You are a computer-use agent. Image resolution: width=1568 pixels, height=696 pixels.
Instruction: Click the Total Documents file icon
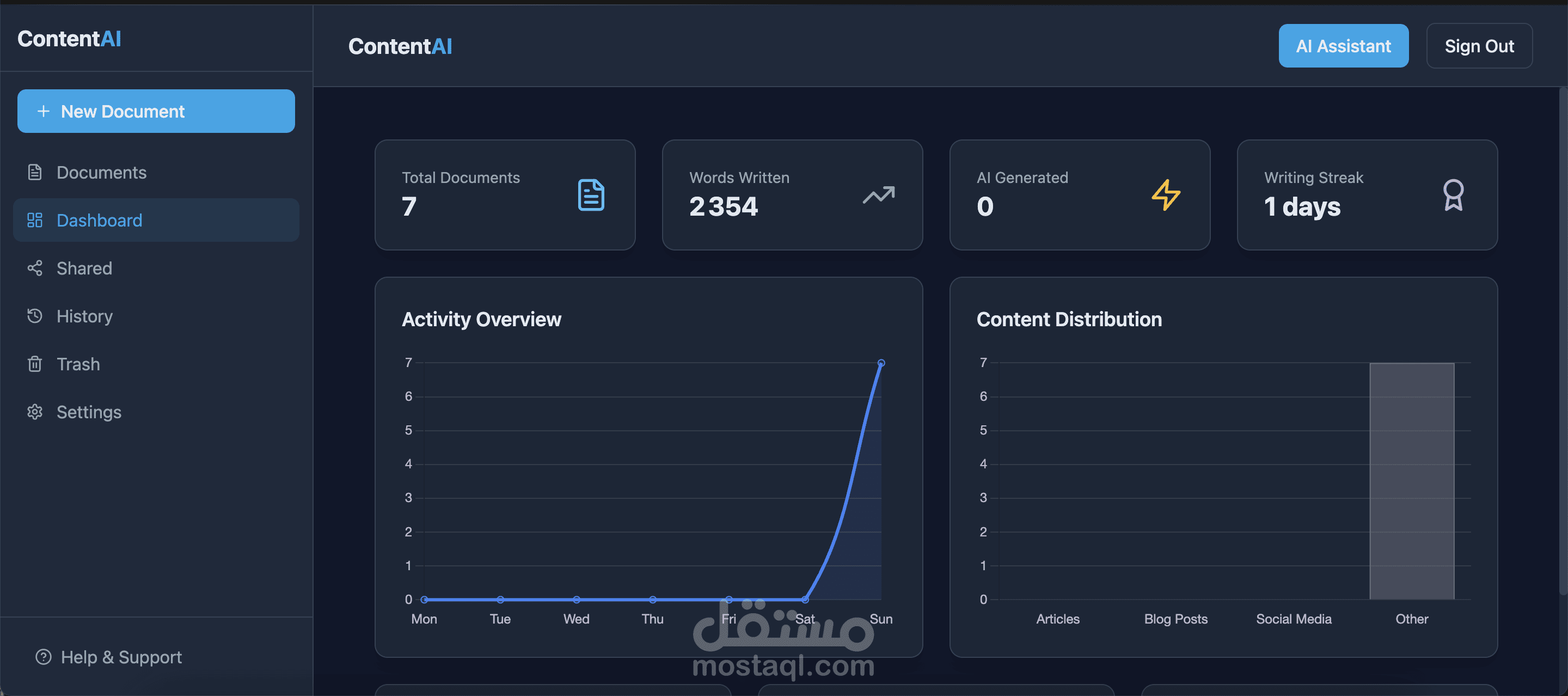[590, 195]
